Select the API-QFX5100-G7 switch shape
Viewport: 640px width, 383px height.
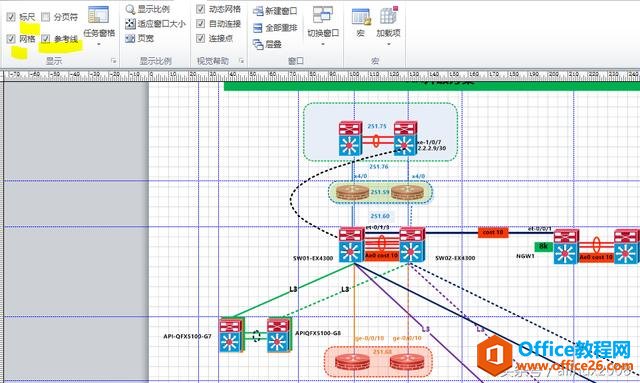231,336
